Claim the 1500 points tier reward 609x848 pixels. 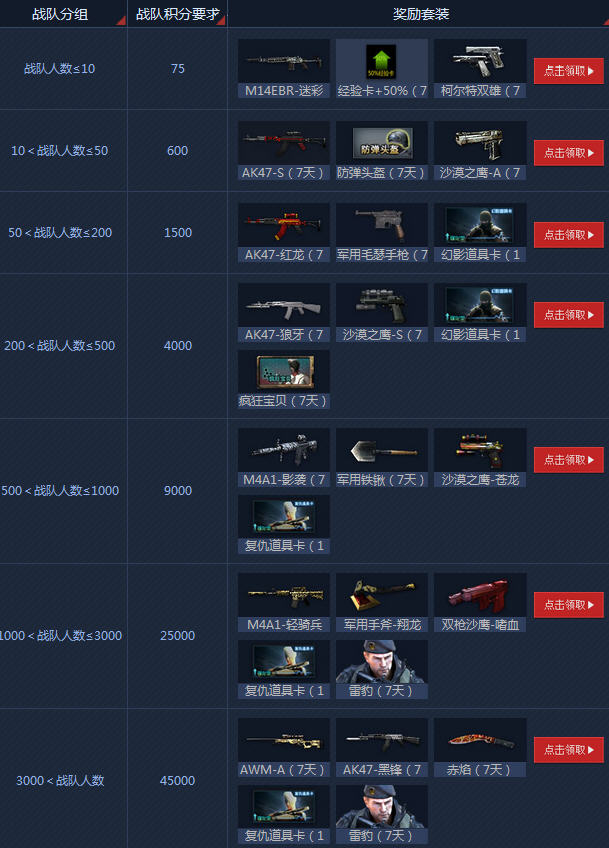pos(568,235)
